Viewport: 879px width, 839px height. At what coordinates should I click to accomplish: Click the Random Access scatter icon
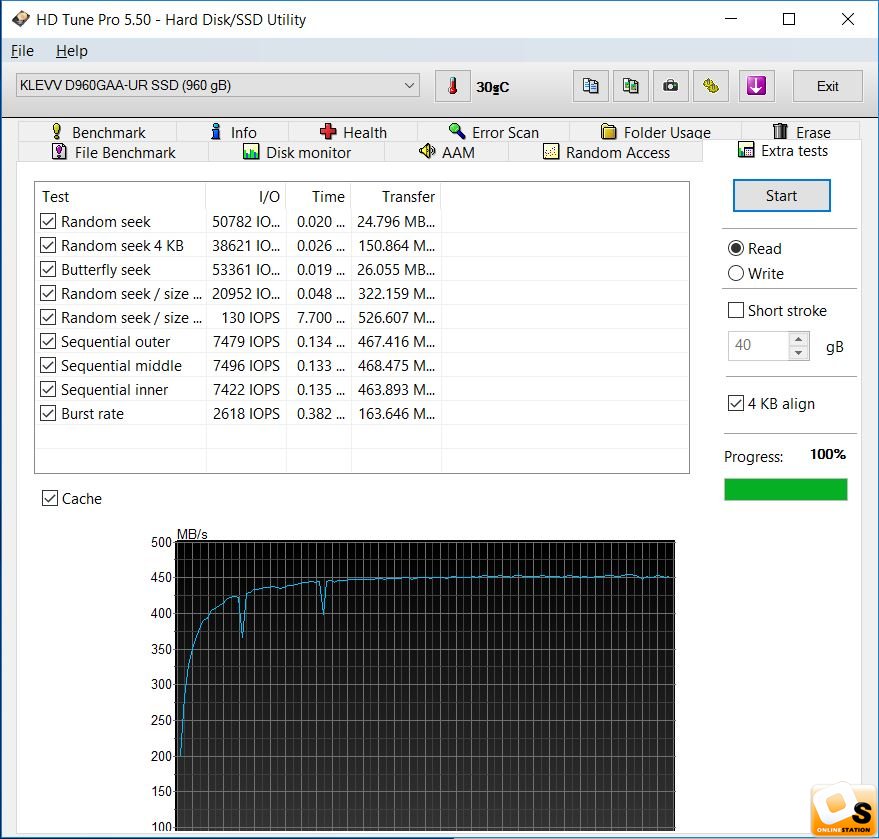(x=550, y=152)
